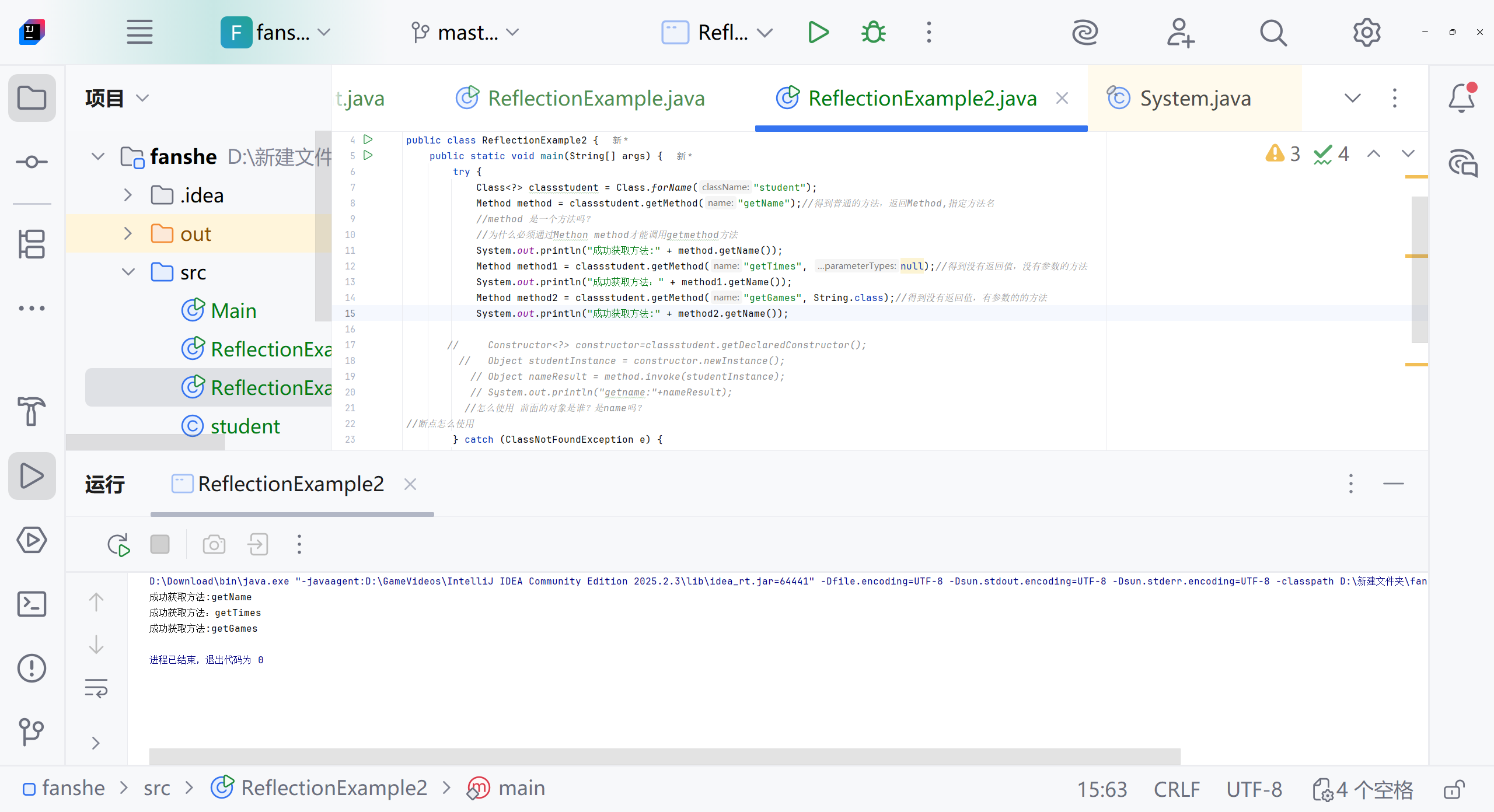Open the Build hammer tool window
The height and width of the screenshot is (812, 1494).
(x=32, y=411)
